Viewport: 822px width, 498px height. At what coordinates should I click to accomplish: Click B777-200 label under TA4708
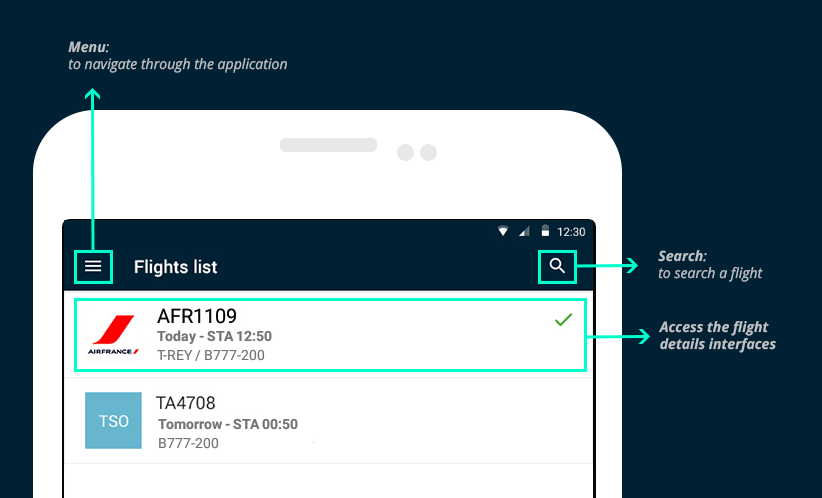(x=188, y=443)
